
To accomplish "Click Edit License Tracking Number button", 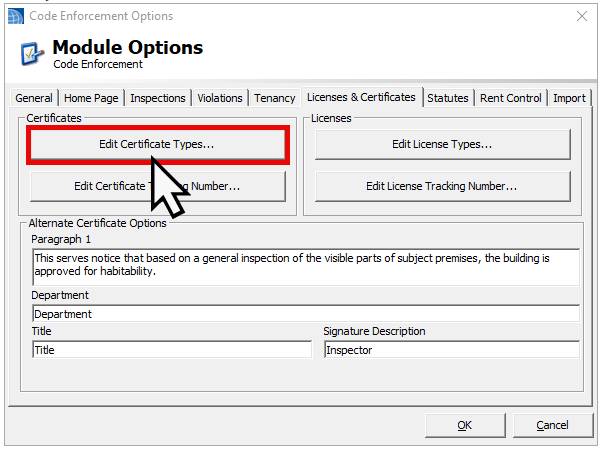I will [x=442, y=186].
